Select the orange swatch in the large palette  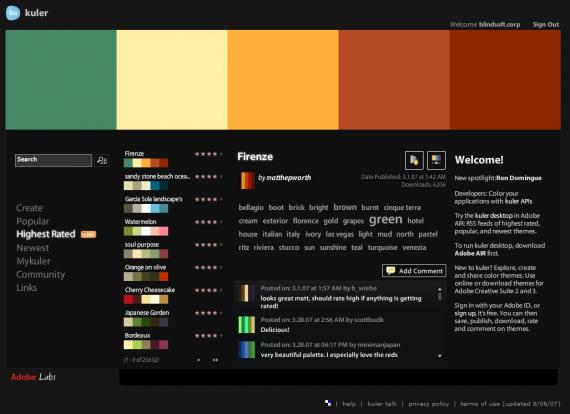(283, 80)
